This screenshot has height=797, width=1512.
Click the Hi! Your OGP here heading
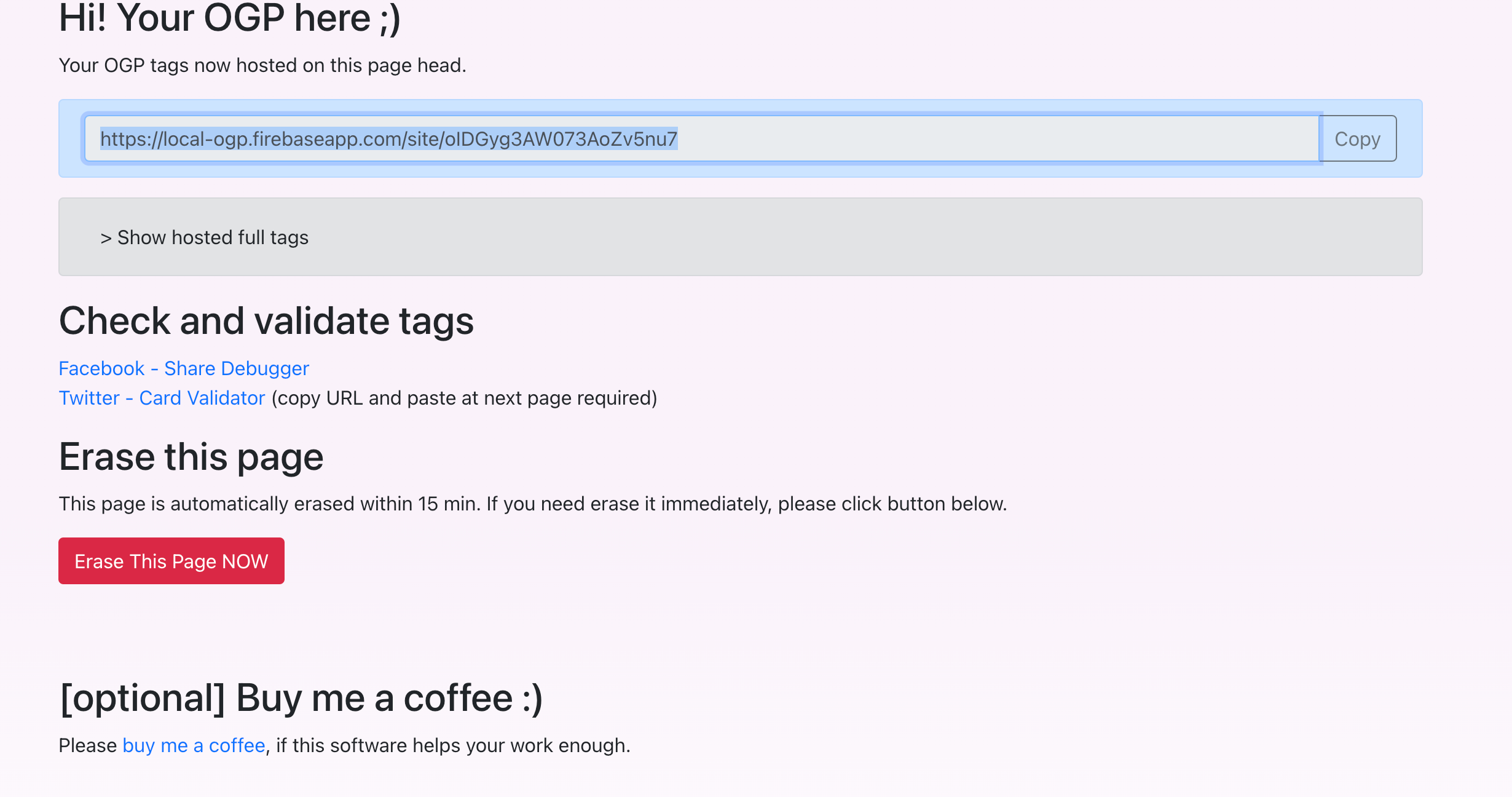pos(229,18)
